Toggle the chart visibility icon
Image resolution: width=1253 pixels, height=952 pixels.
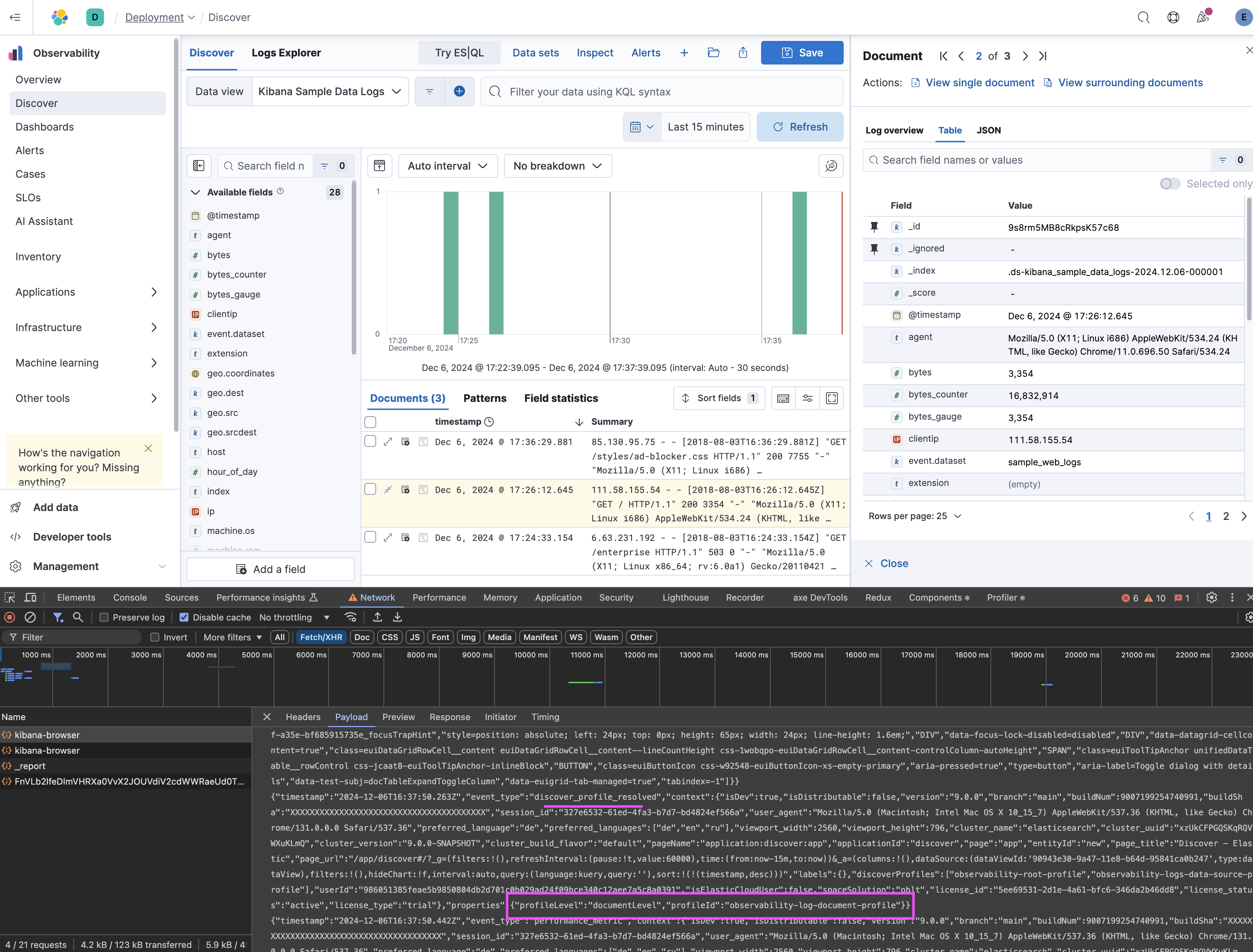(380, 166)
